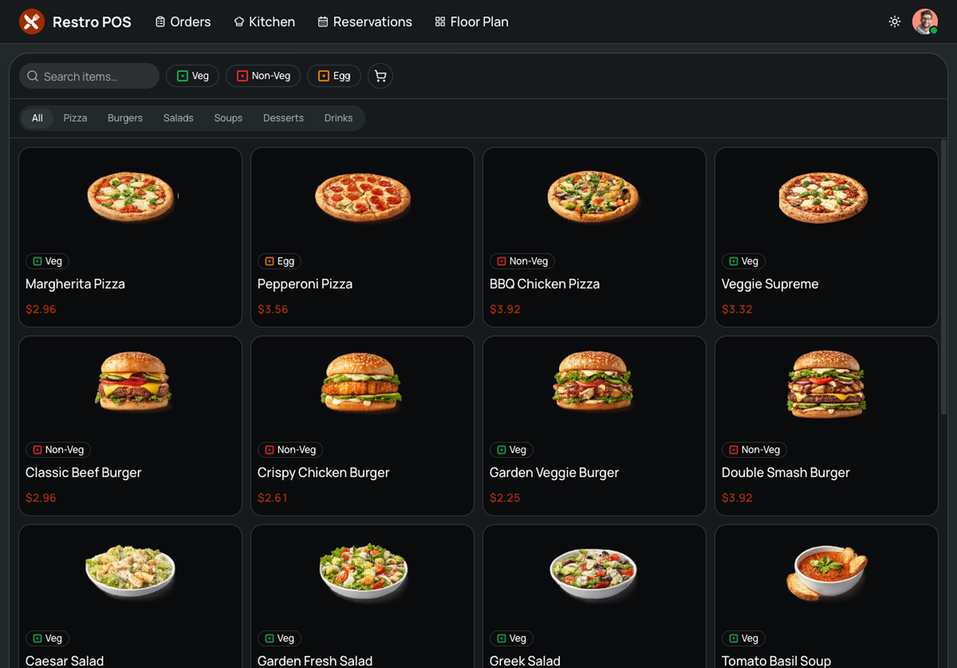Click Veg badge on Garden Veggie Burger
This screenshot has height=668, width=957.
(511, 450)
